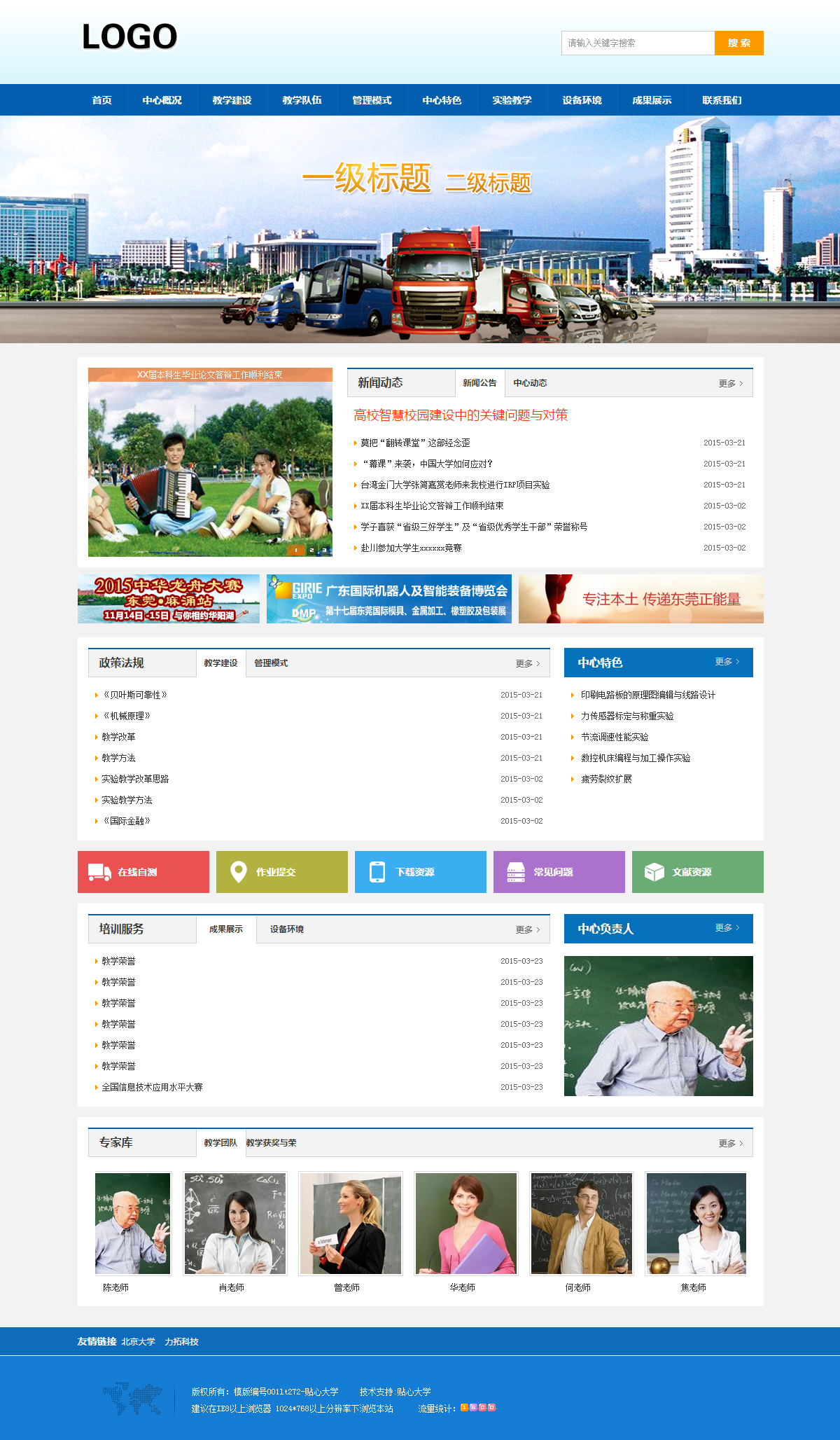Click the LOGO image in header

[x=129, y=37]
